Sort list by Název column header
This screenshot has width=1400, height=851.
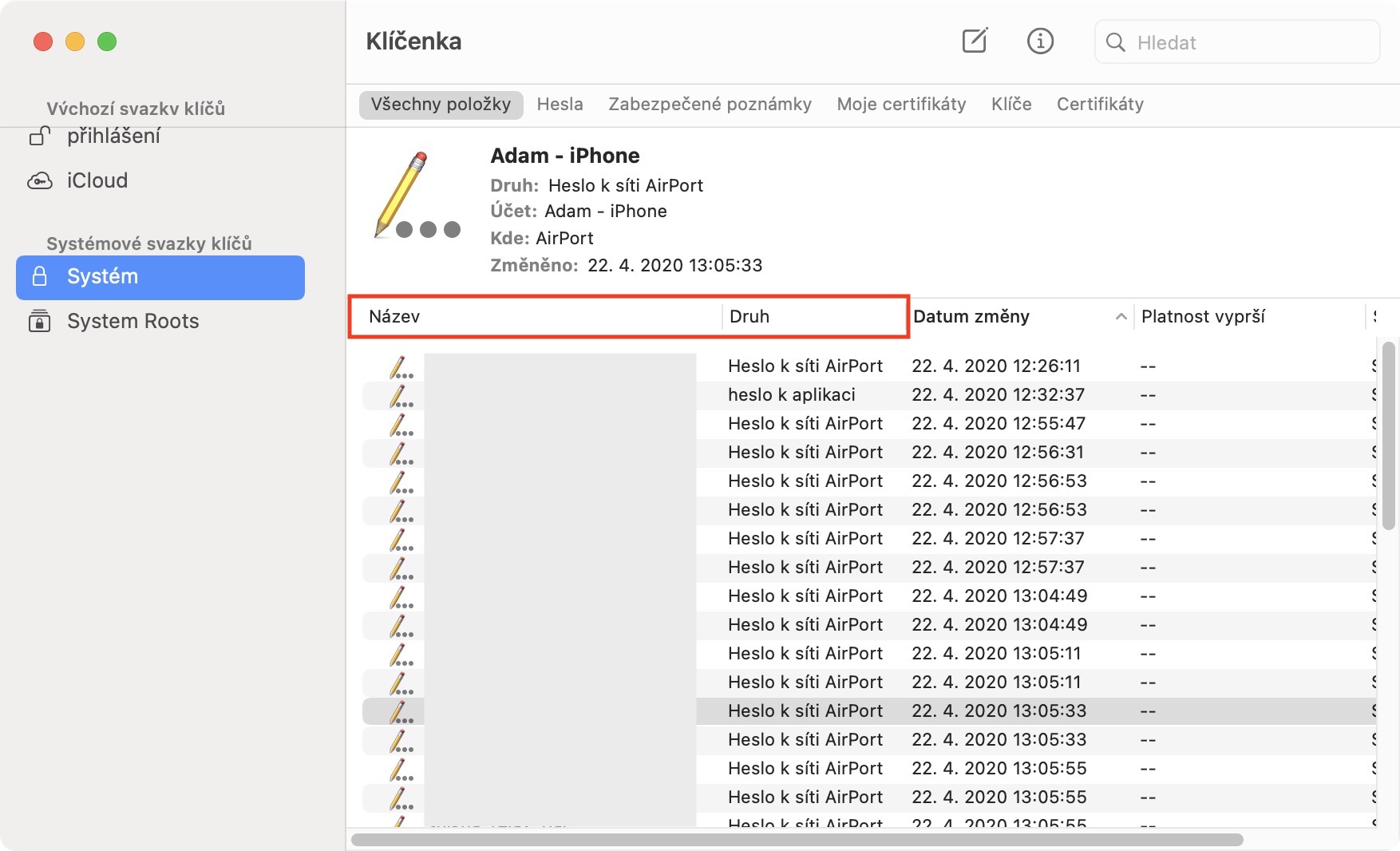[394, 317]
